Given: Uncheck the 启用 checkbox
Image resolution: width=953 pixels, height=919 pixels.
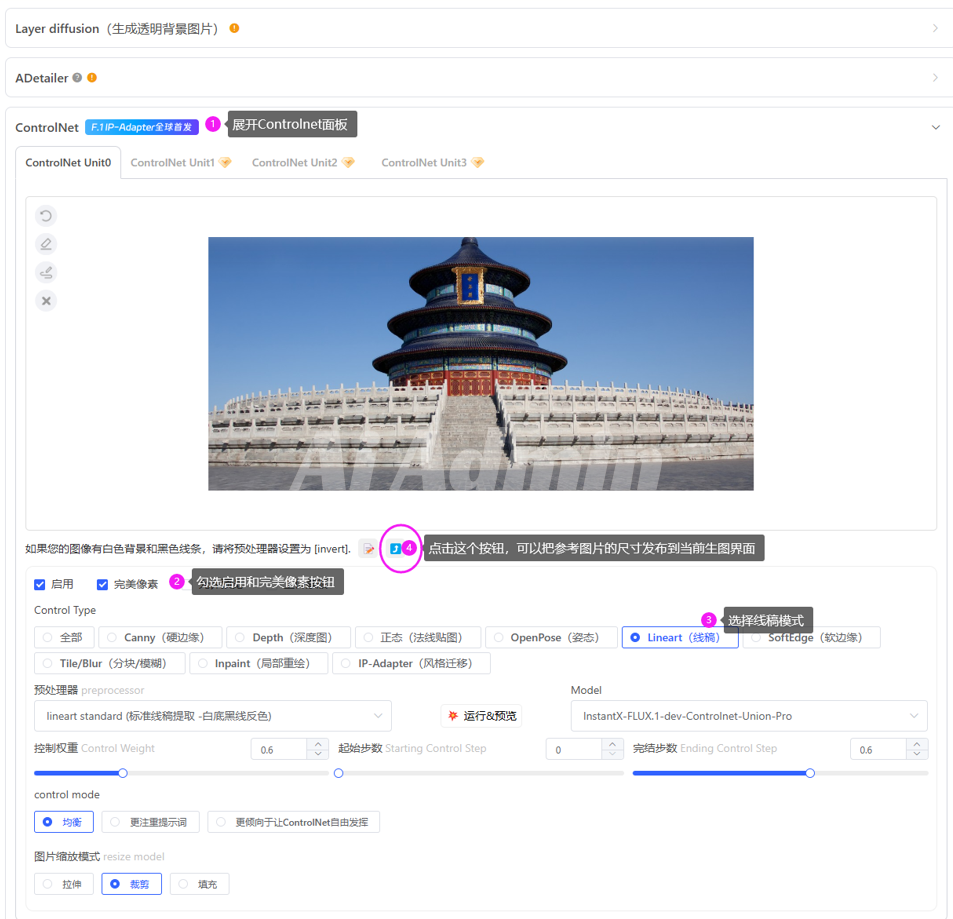Looking at the screenshot, I should 40,584.
